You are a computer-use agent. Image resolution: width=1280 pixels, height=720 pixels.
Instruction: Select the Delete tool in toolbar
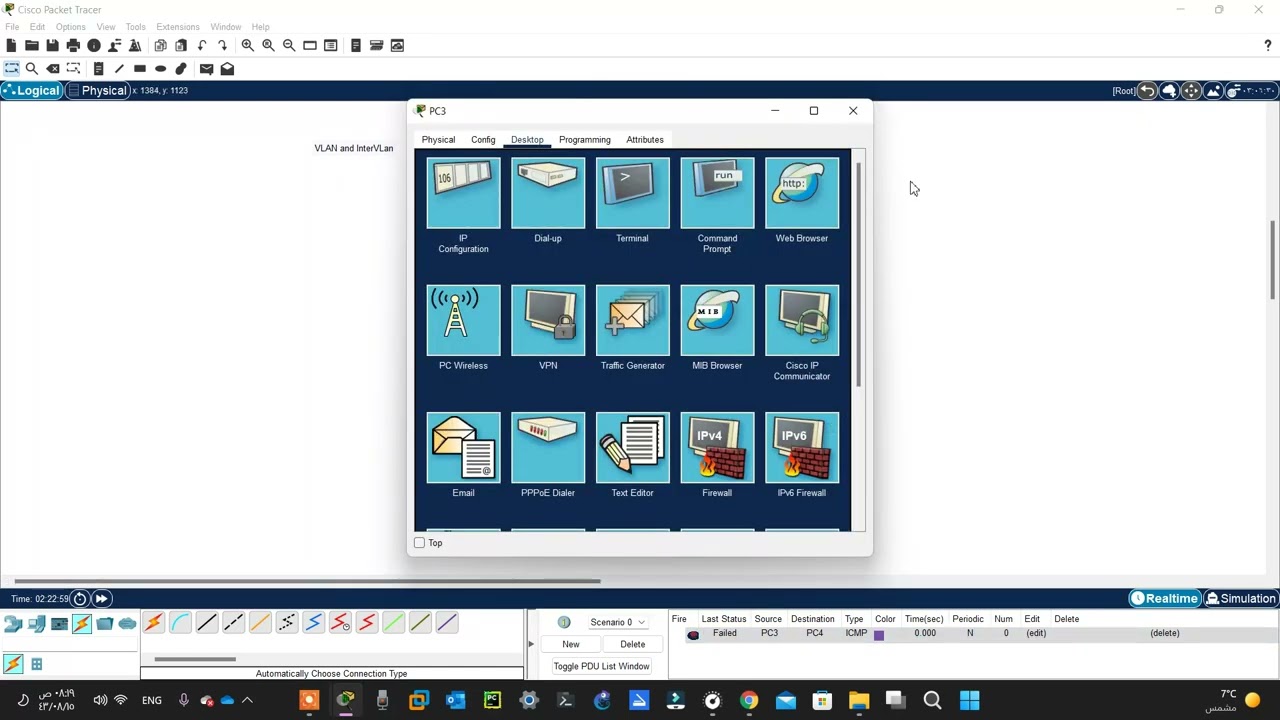coord(53,68)
